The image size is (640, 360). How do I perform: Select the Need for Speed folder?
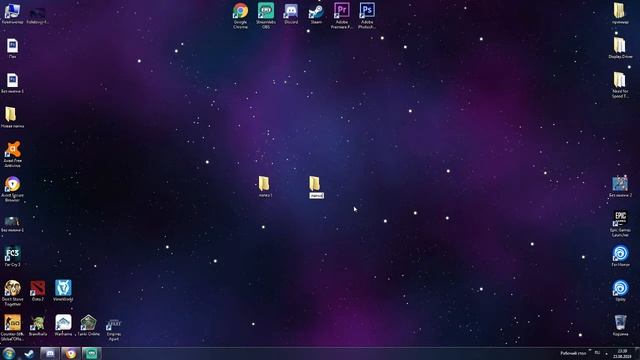click(x=620, y=85)
